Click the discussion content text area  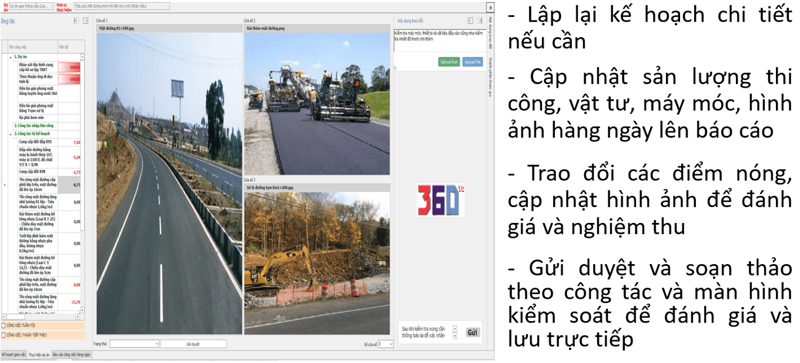(x=439, y=41)
